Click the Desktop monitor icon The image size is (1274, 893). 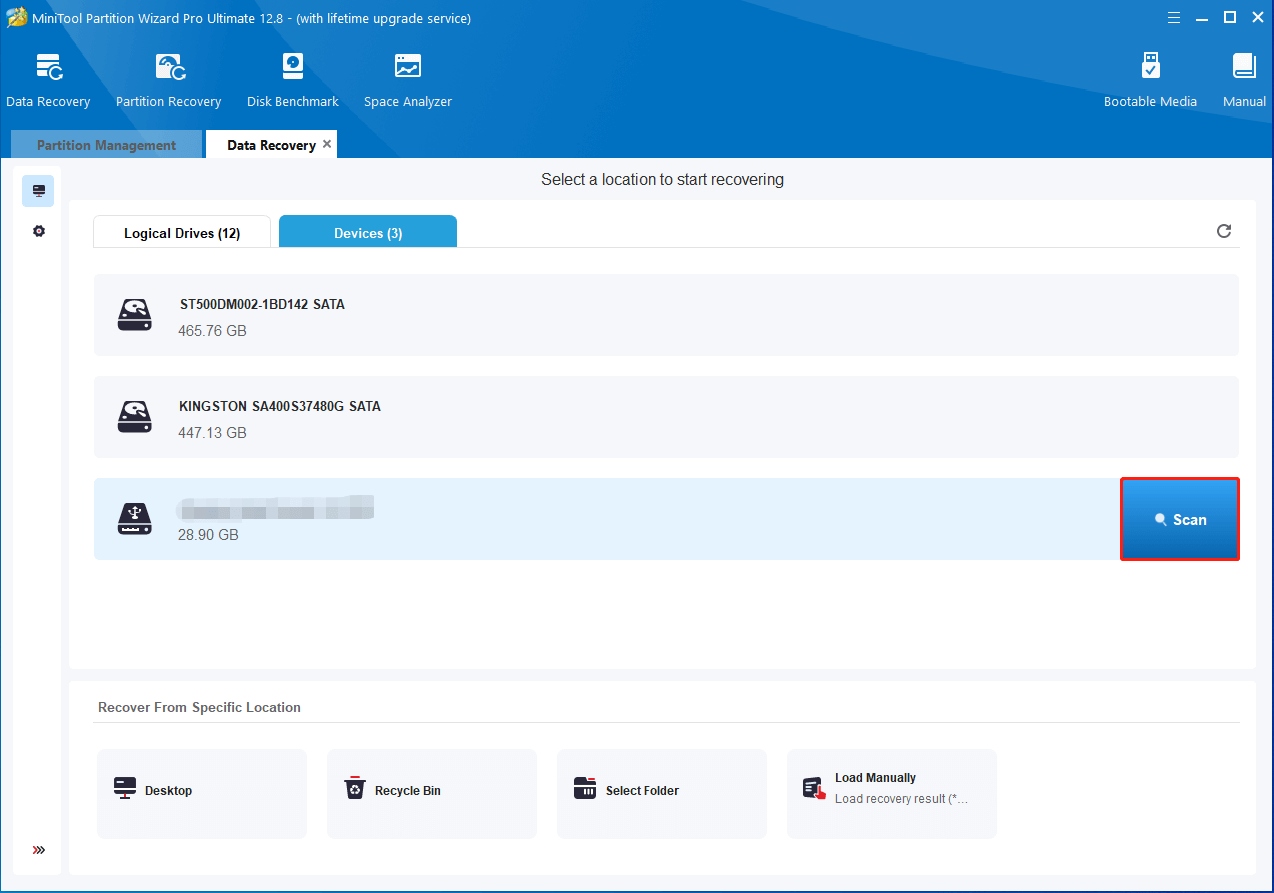point(125,788)
